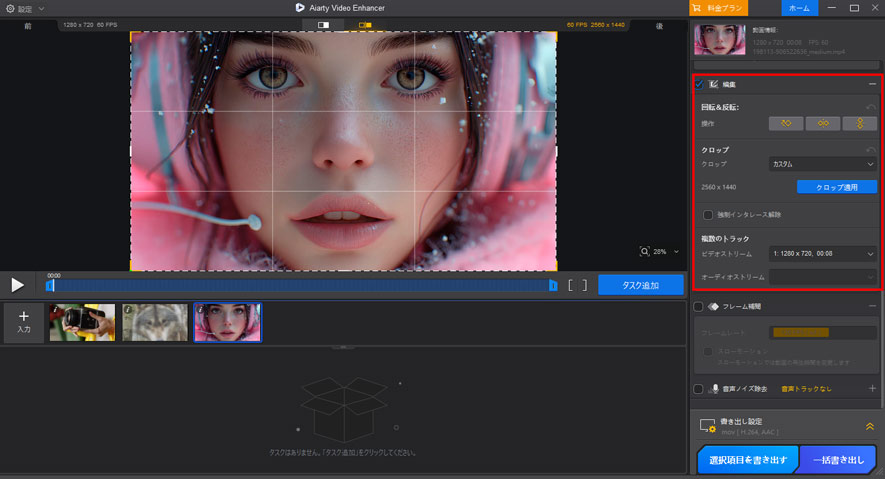Play the video preview
This screenshot has height=479, width=885.
coord(17,285)
